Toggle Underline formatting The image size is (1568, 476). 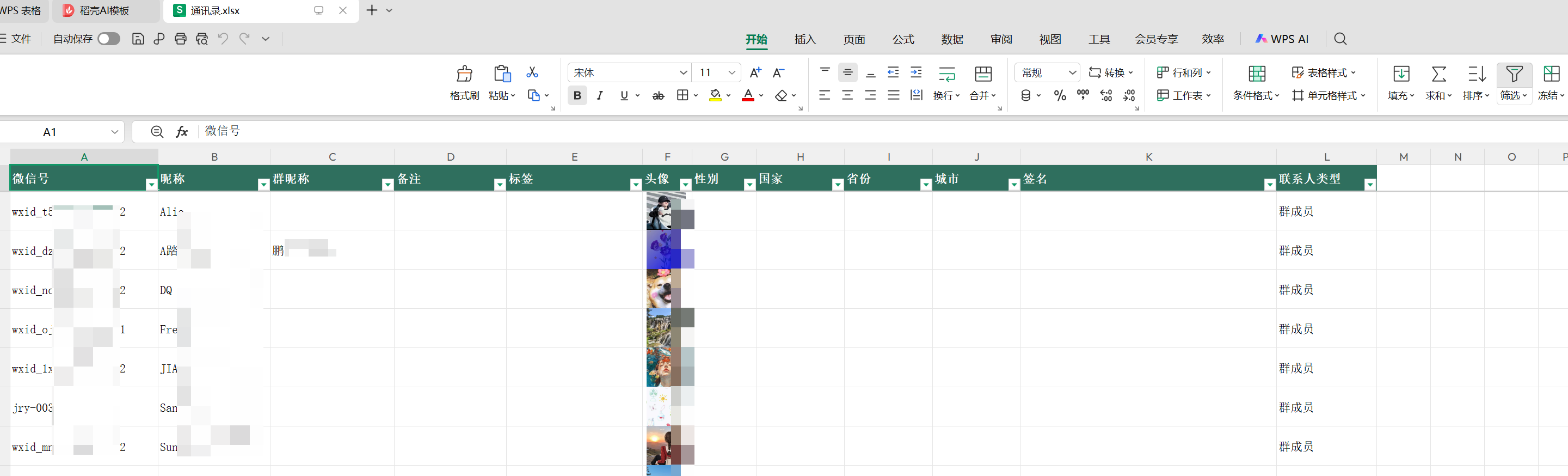coord(624,95)
